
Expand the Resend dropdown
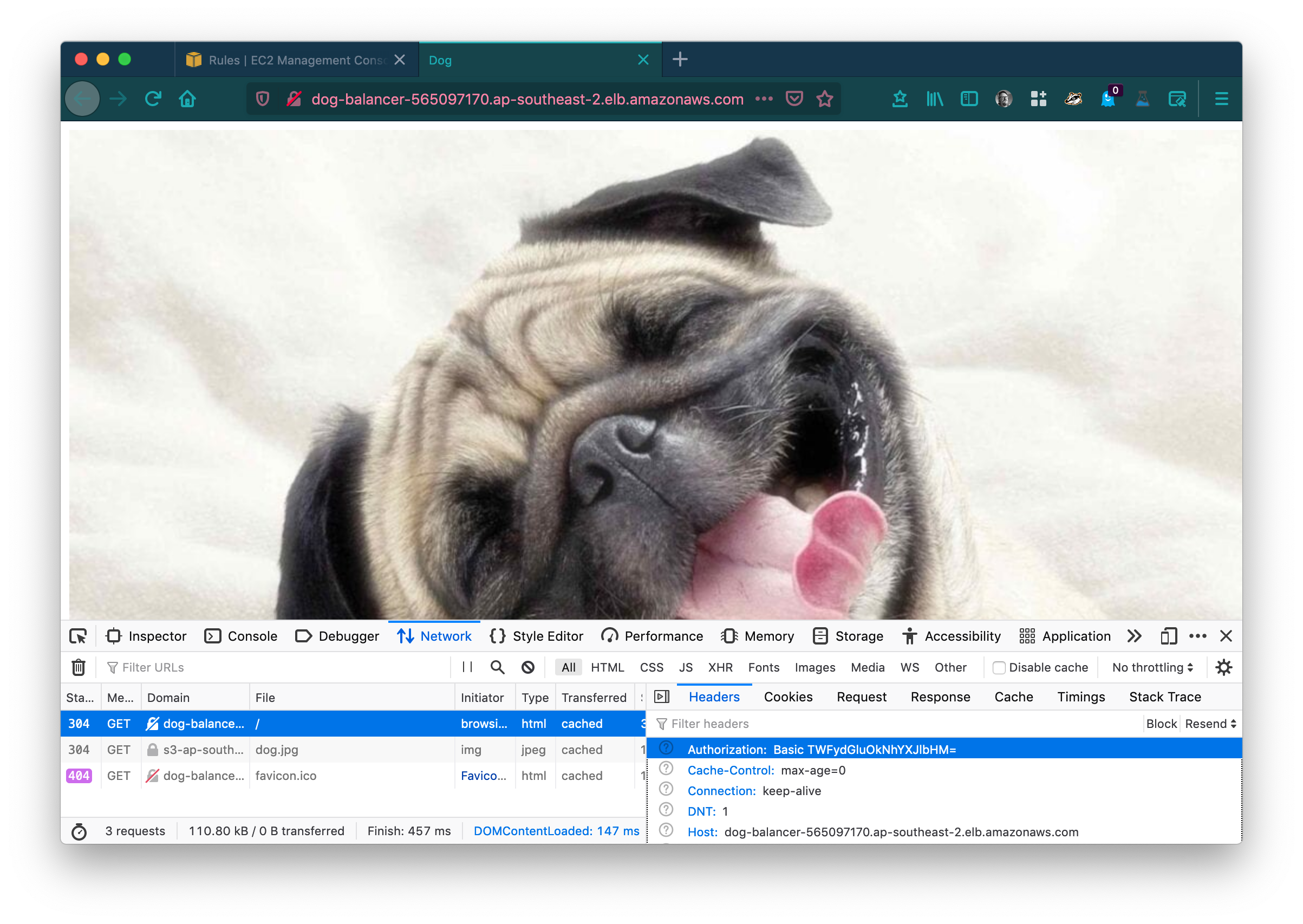coord(1211,724)
